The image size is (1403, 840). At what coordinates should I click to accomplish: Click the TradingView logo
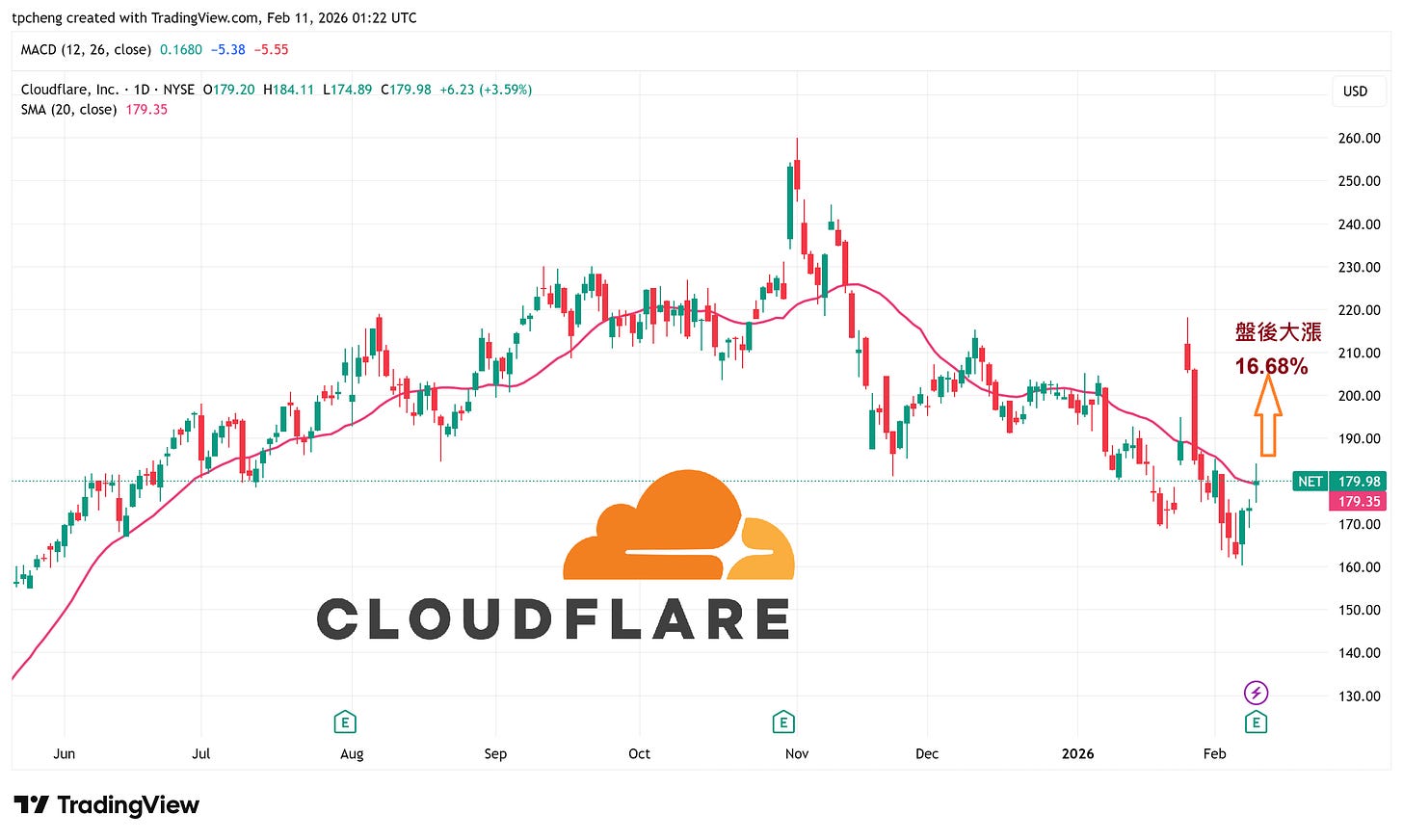[x=106, y=805]
